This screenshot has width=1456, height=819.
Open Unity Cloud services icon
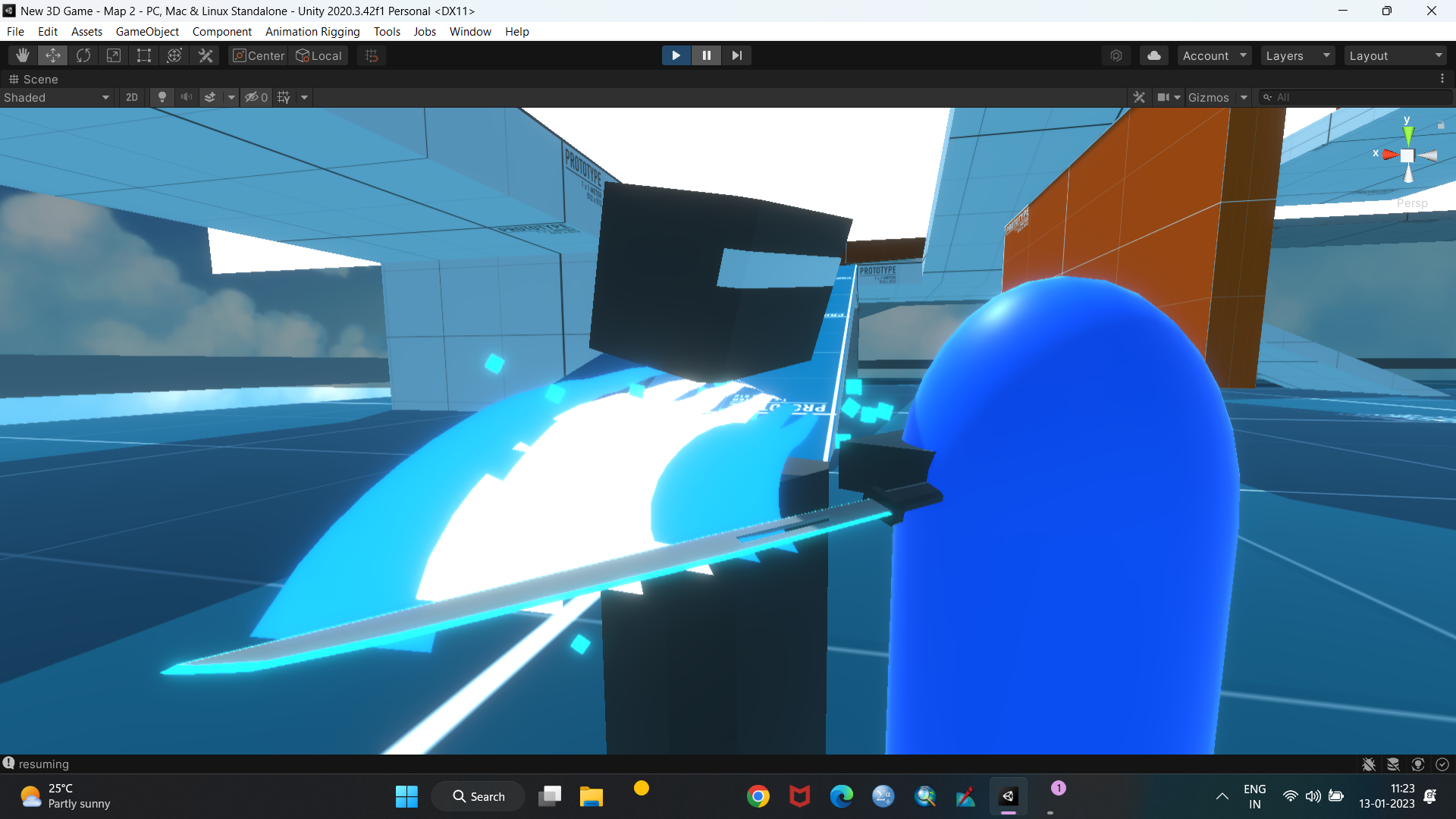point(1153,55)
